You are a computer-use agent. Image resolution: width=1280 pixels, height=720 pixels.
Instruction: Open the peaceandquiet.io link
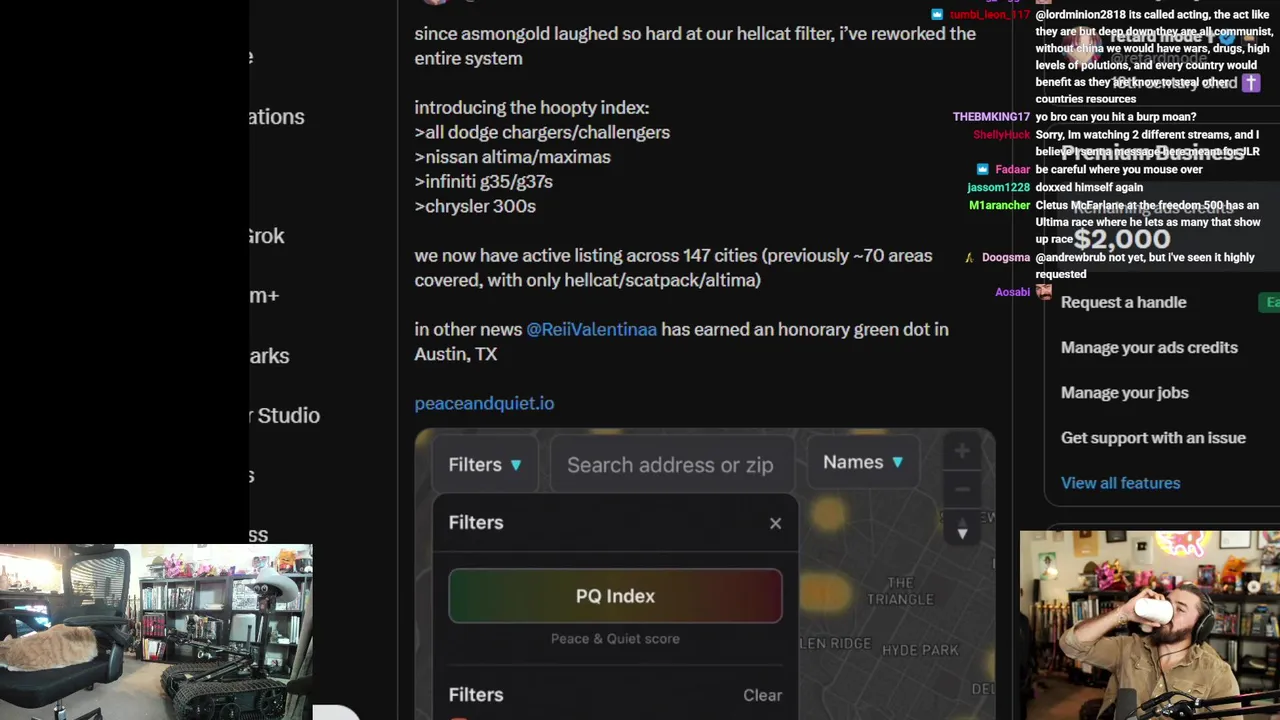(484, 403)
